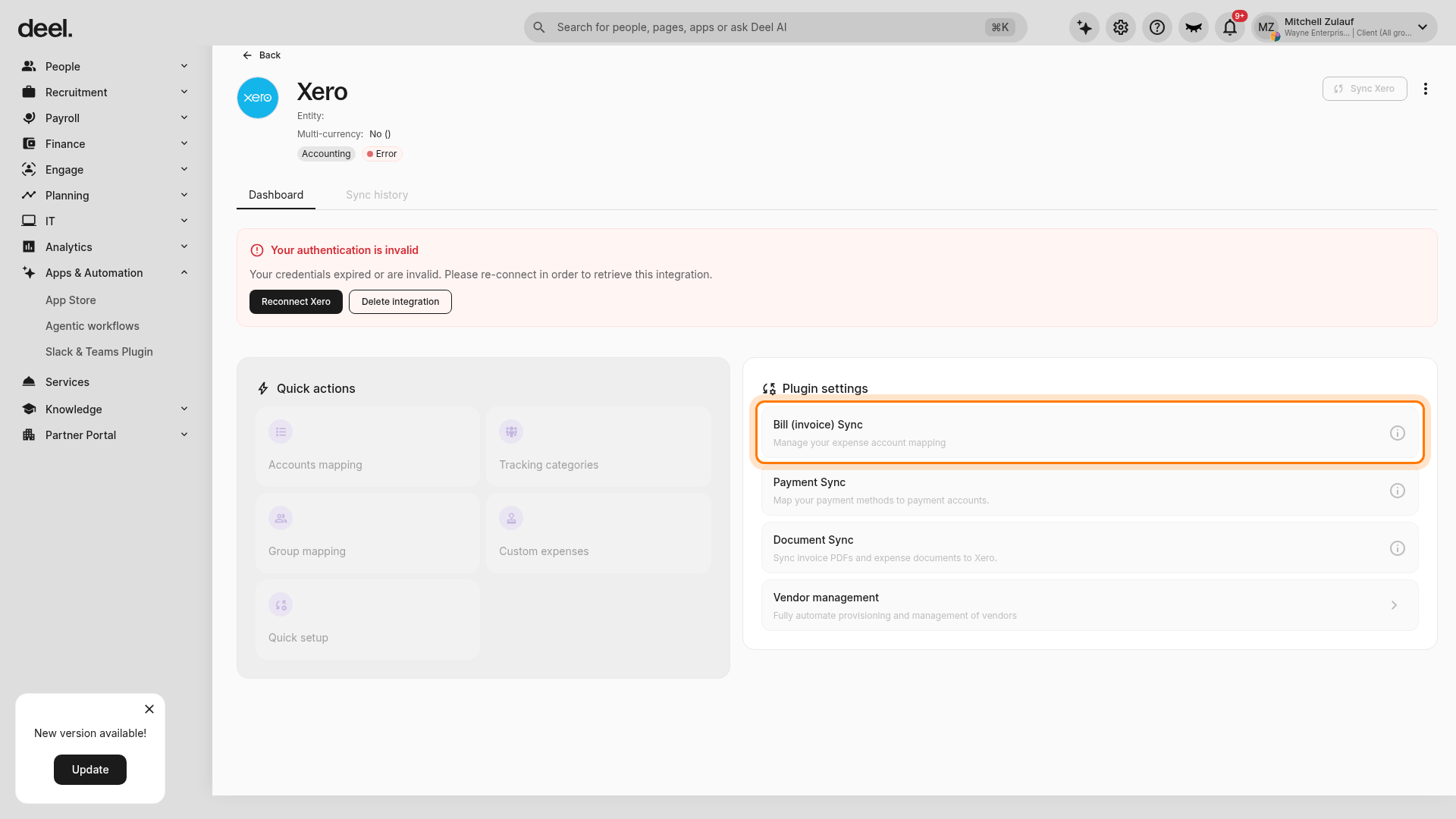Open Custom expenses quick action
Viewport: 1456px width, 819px height.
(x=599, y=533)
